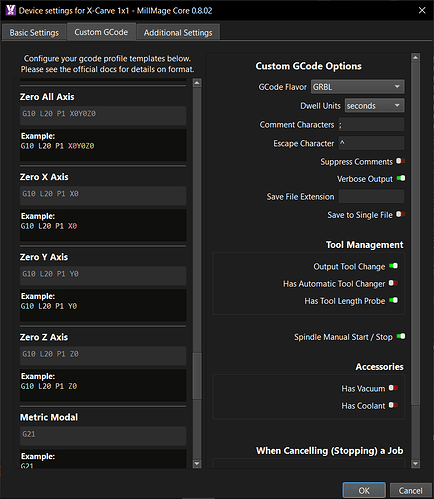Open the GCode Flavor dropdown
The image size is (434, 499).
pos(358,87)
